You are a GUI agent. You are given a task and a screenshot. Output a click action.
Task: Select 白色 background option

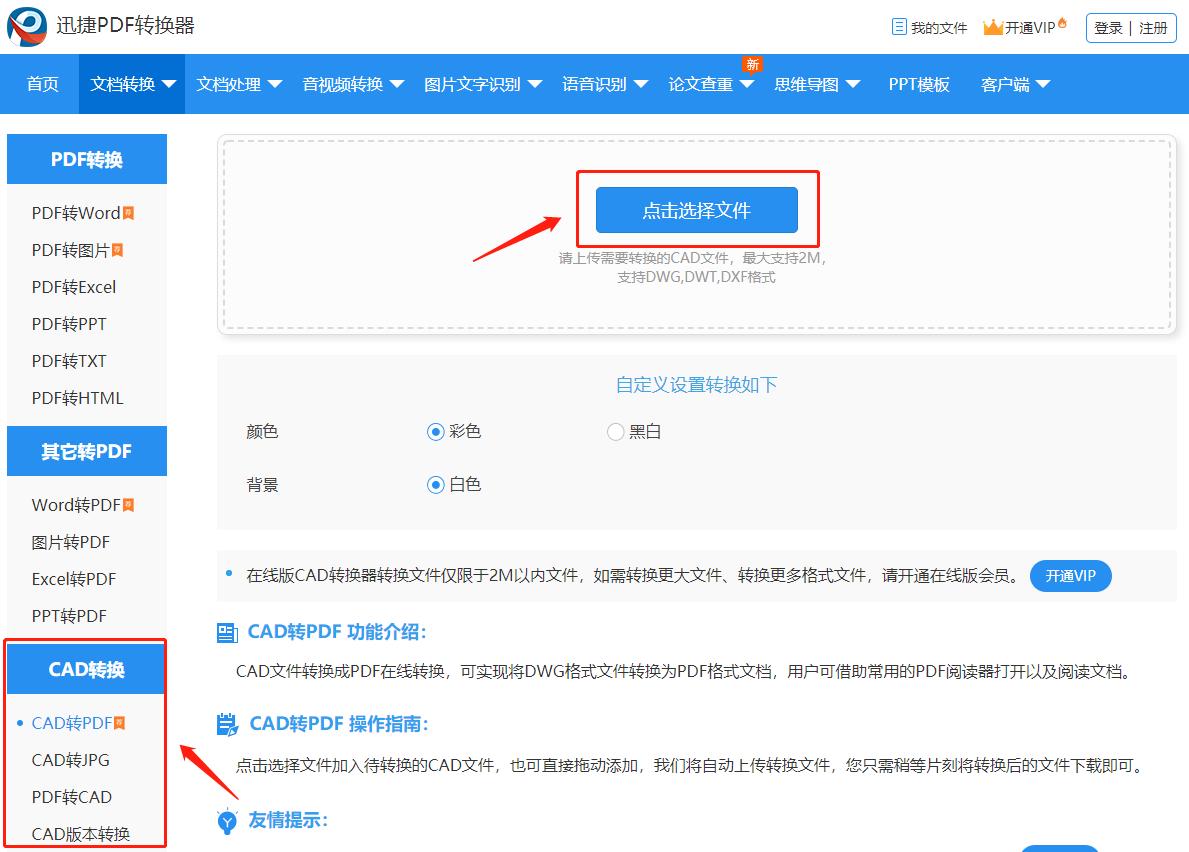(x=434, y=484)
